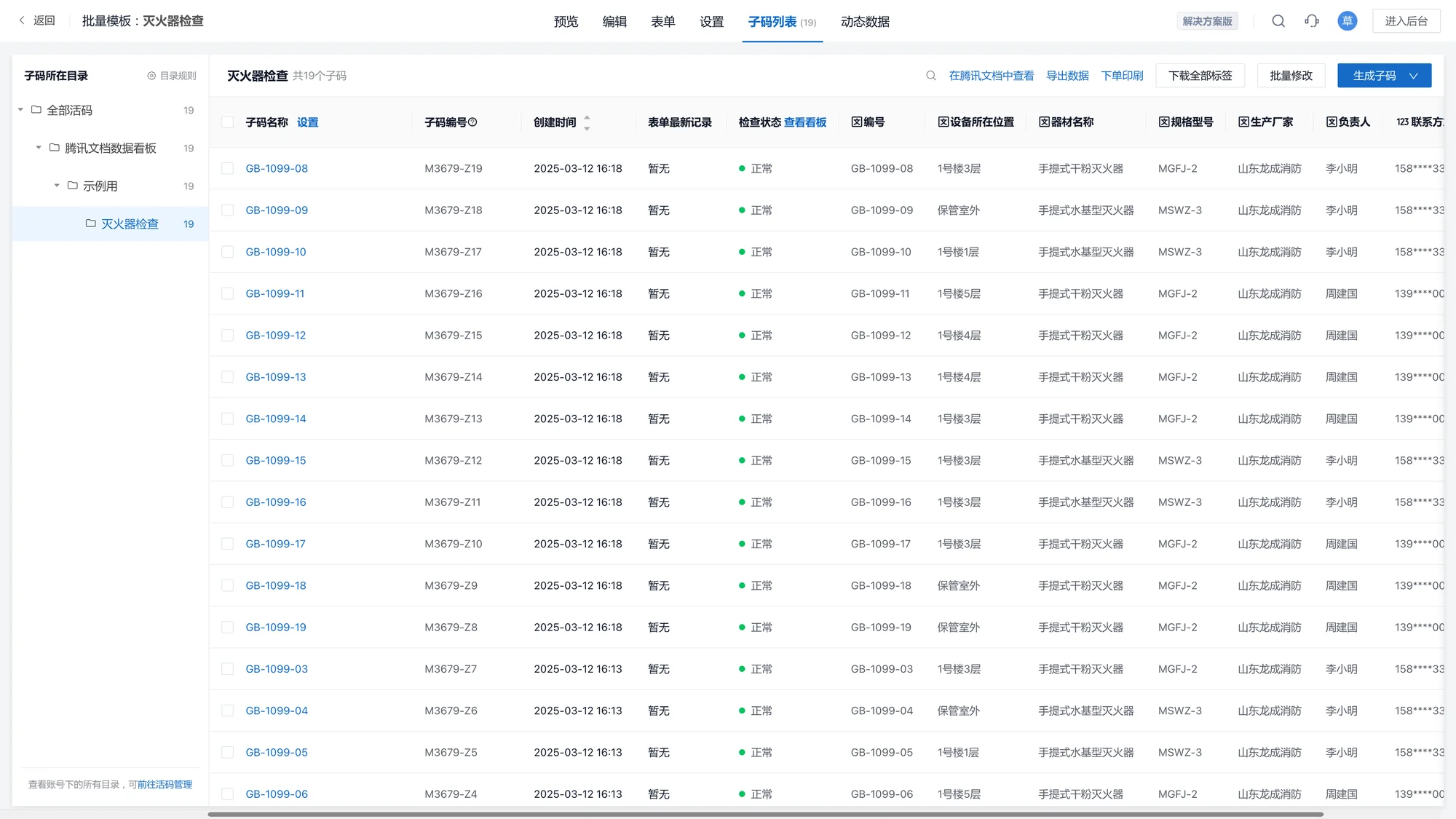Screen dimensions: 1456x819
Task: Click the horizontal scrollbar at bottom
Action: 765,814
